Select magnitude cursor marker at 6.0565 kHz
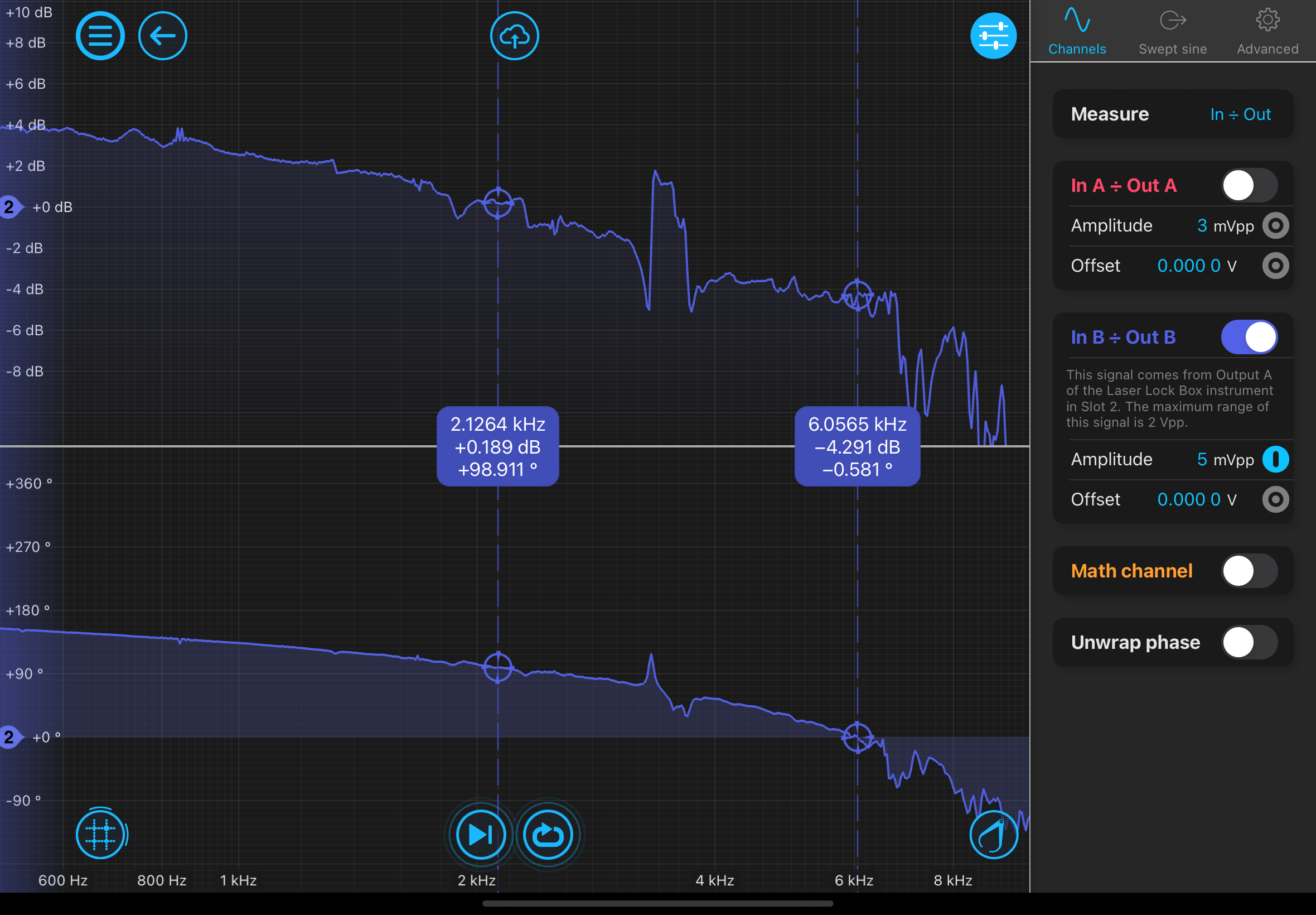The image size is (1316, 915). [x=857, y=295]
